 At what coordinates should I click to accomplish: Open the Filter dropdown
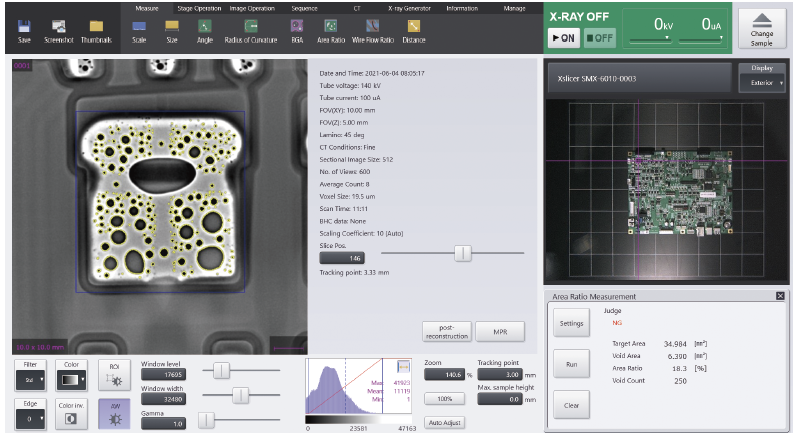point(30,380)
